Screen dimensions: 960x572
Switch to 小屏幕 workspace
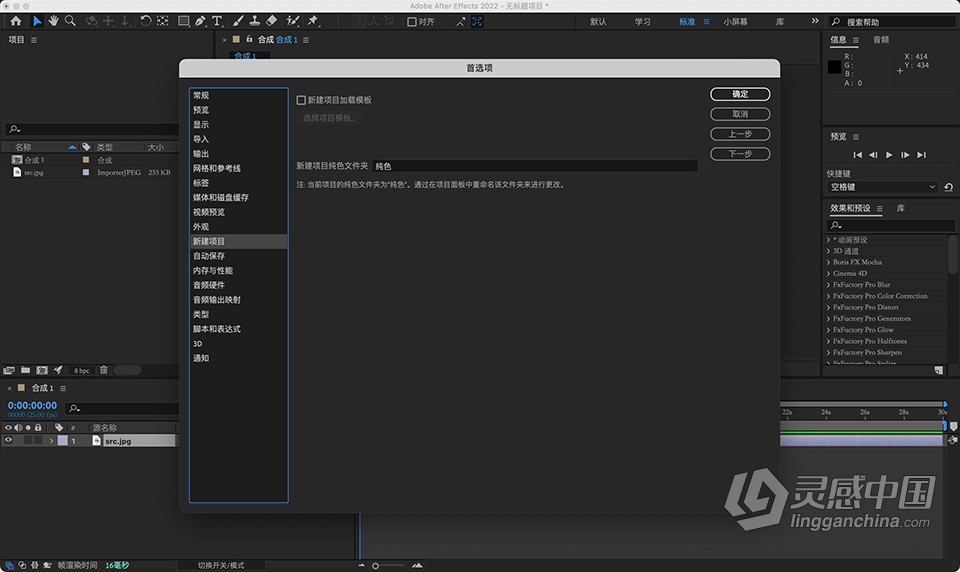click(735, 21)
